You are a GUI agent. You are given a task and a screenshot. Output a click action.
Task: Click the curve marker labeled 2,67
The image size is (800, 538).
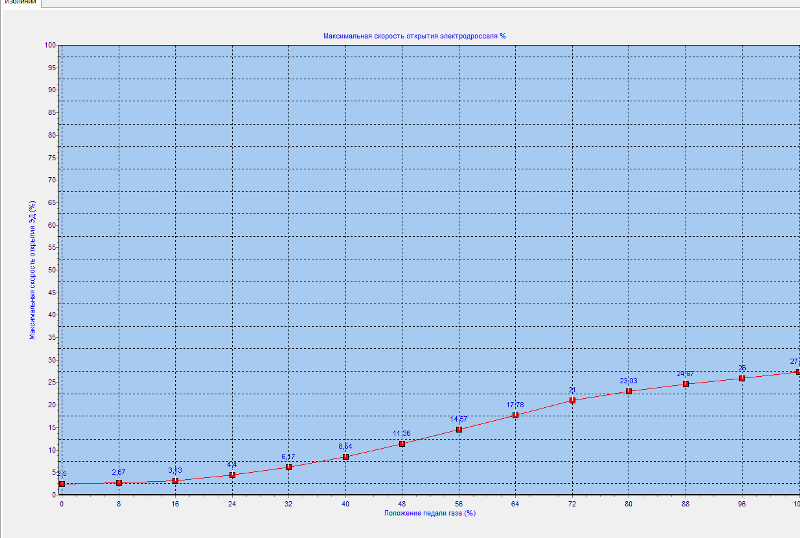pos(119,483)
